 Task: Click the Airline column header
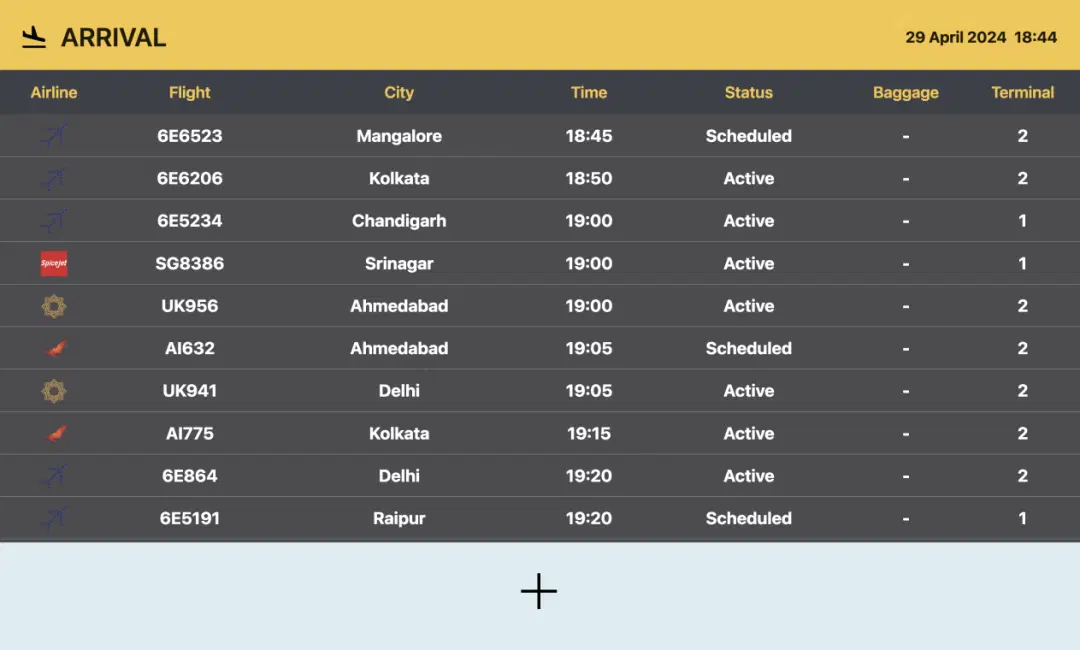pyautogui.click(x=54, y=93)
